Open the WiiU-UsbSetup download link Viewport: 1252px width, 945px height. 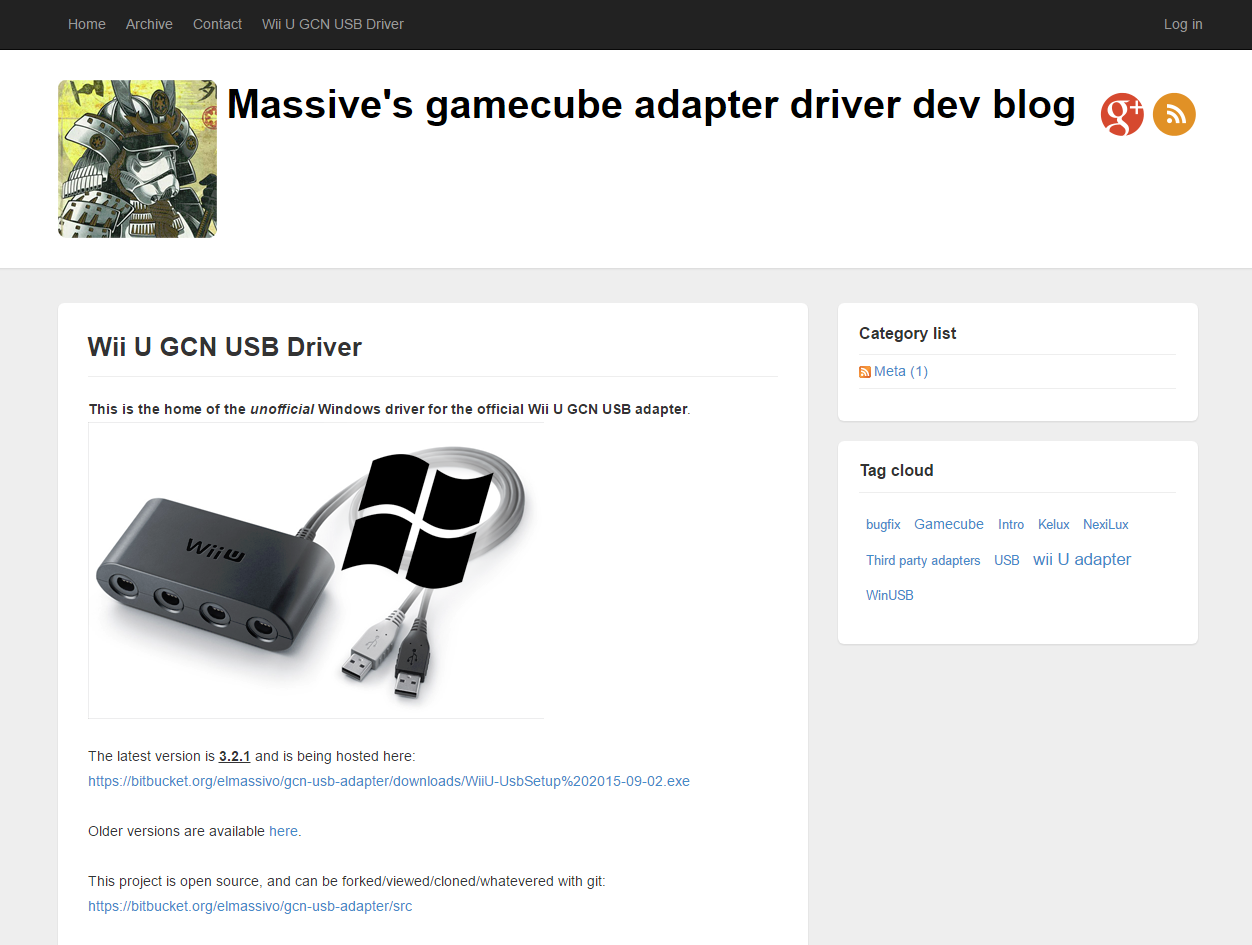coord(389,781)
